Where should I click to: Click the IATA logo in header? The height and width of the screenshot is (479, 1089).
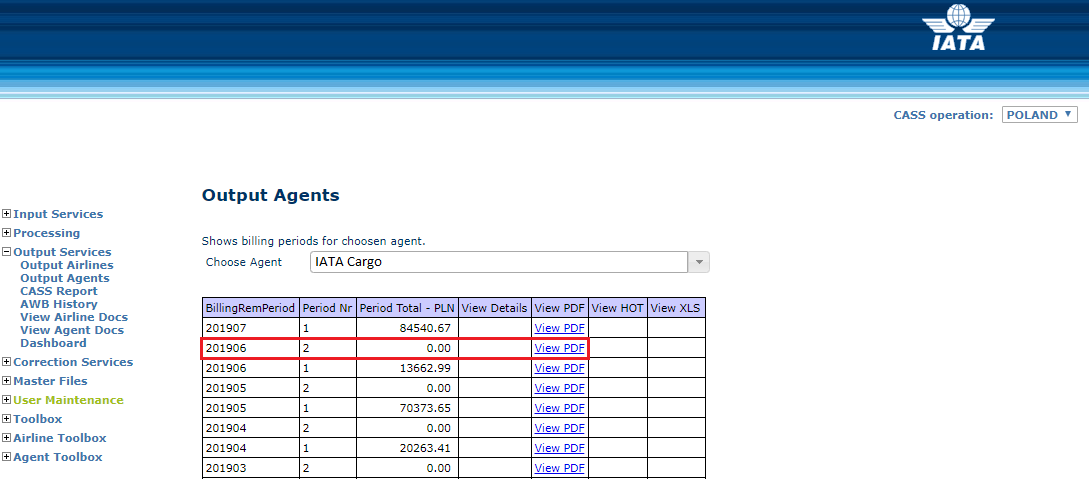[958, 28]
